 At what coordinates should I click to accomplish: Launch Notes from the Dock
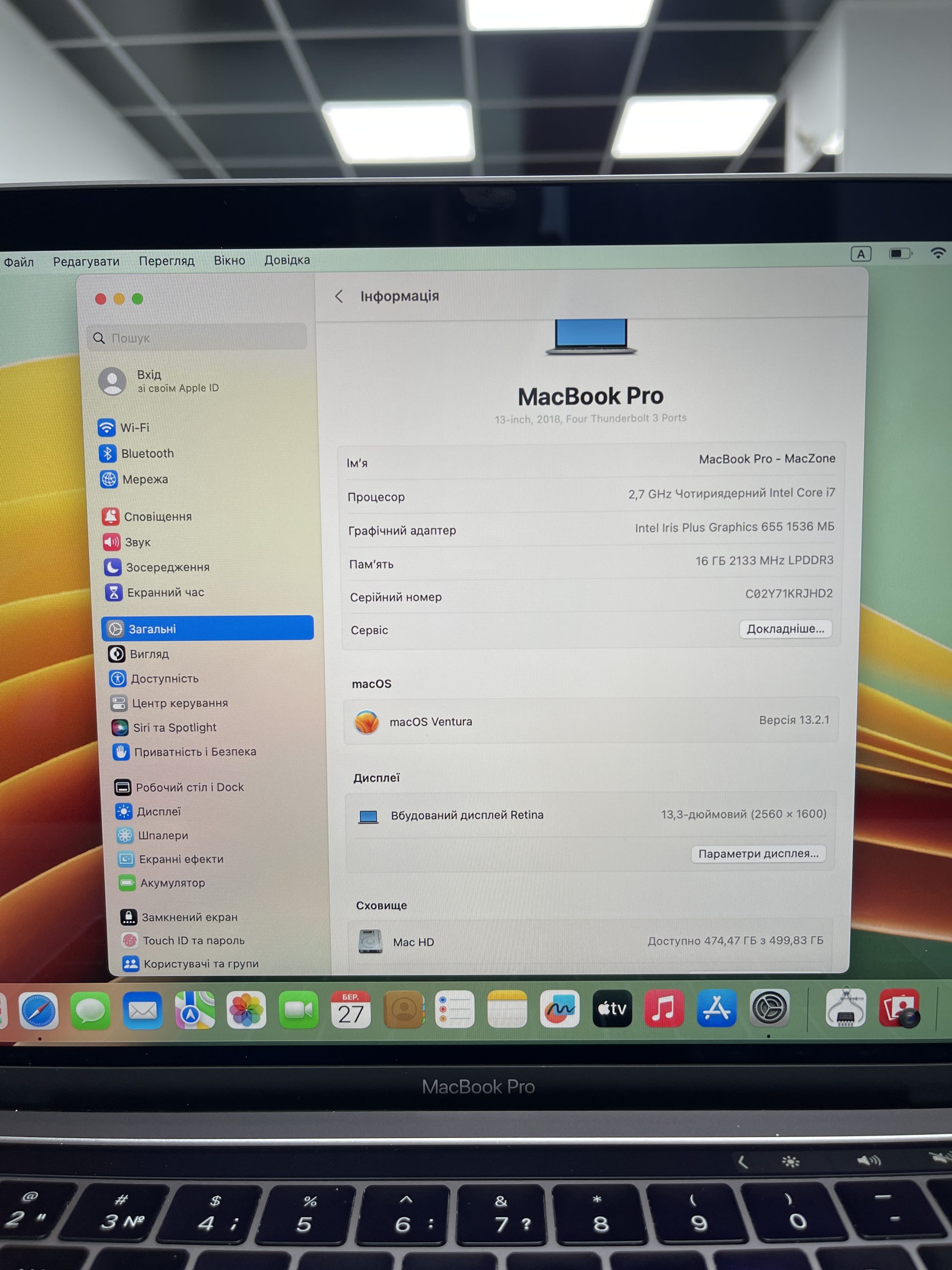pyautogui.click(x=507, y=1010)
